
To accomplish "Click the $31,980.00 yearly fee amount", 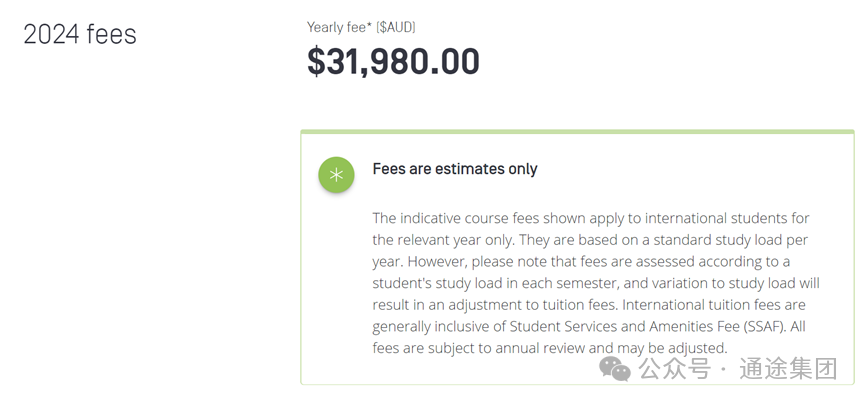I will click(x=393, y=61).
